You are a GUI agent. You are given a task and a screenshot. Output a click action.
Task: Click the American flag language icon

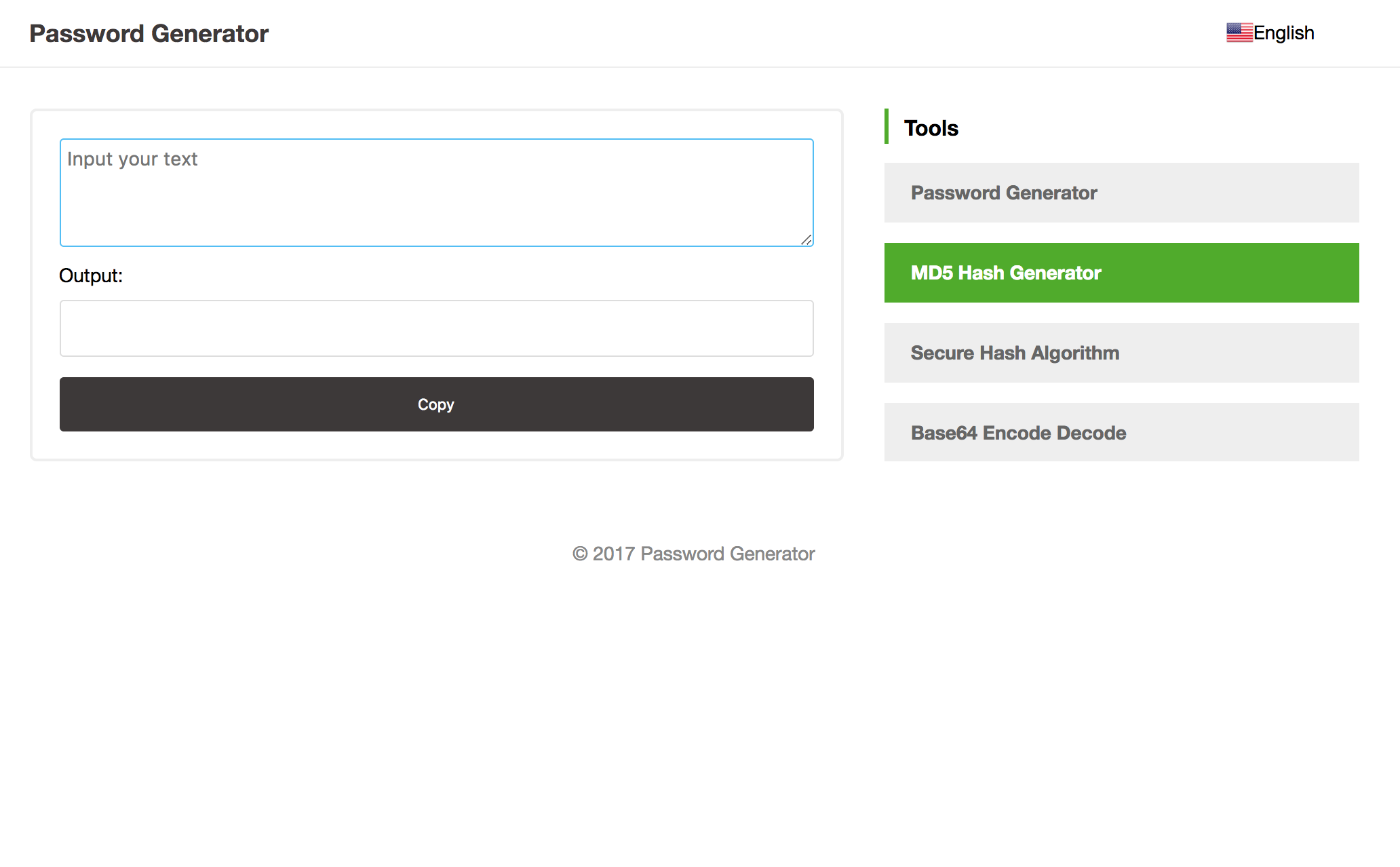[1239, 32]
